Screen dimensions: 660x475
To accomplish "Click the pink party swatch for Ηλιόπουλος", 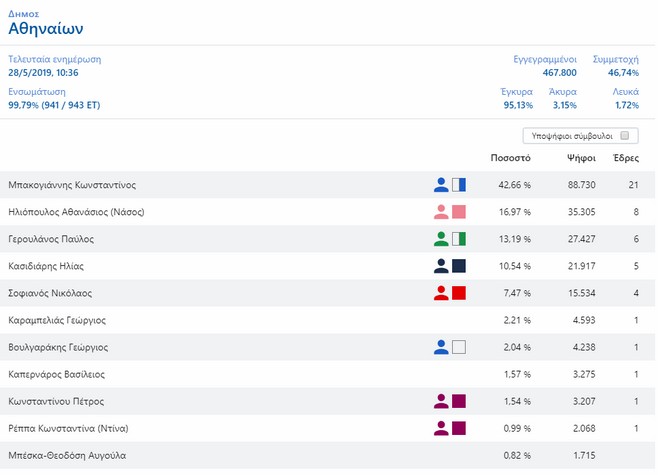I will [x=459, y=212].
